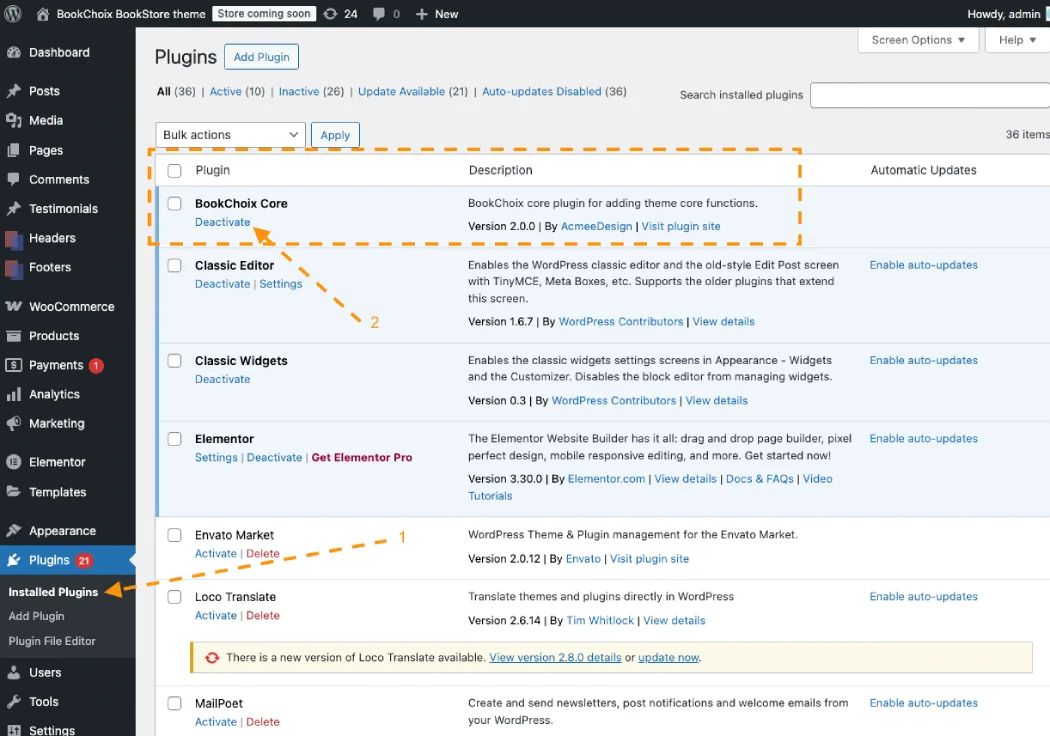
Task: Open the Bulk actions dropdown
Action: pyautogui.click(x=230, y=135)
